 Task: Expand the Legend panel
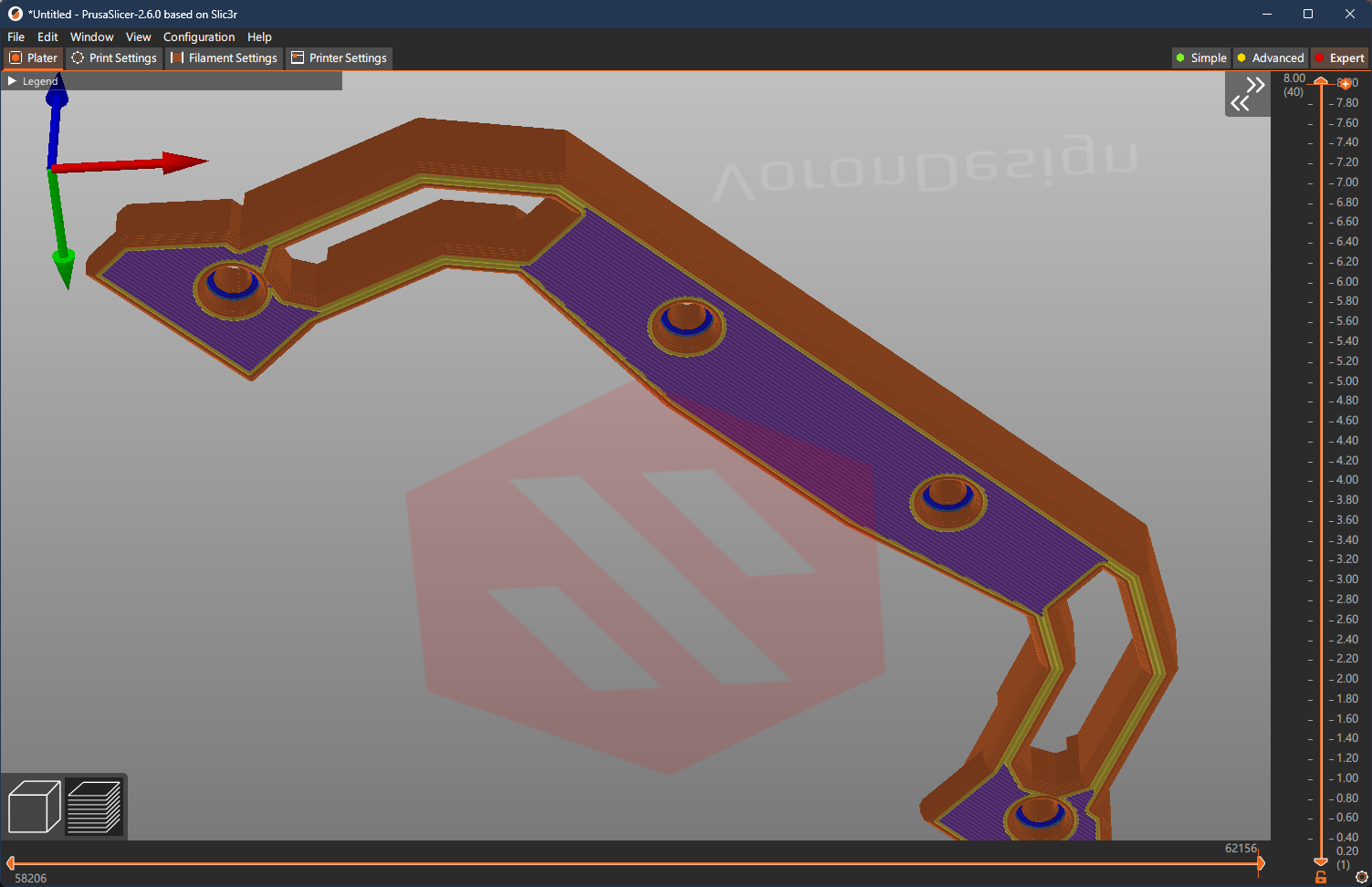pos(11,80)
